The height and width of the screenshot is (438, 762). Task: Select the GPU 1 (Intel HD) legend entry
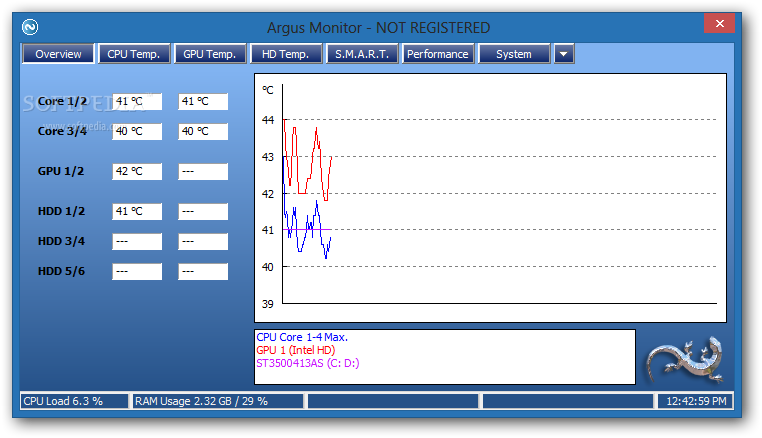pyautogui.click(x=295, y=350)
